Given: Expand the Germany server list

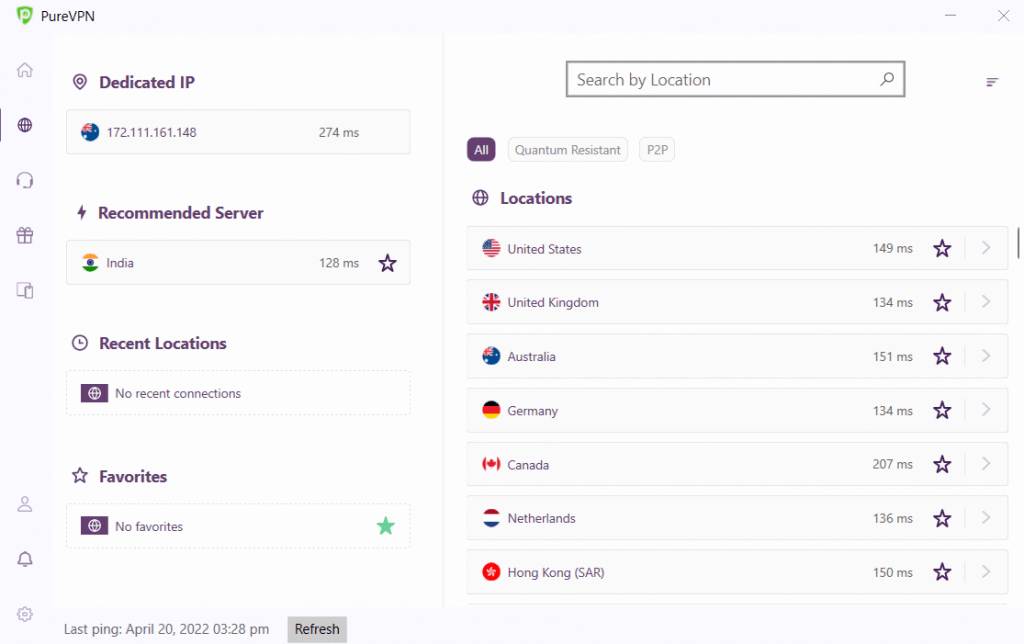Looking at the screenshot, I should (x=986, y=410).
